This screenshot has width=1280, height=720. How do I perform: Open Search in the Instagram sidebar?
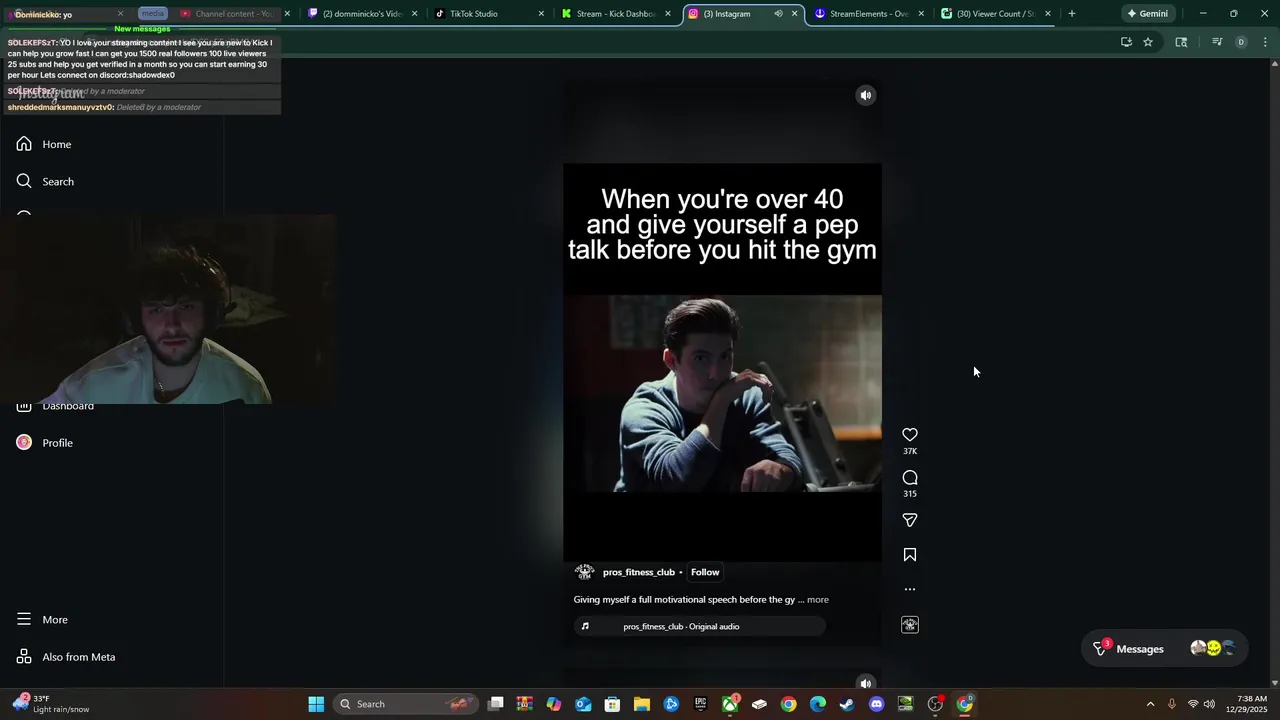point(45,181)
